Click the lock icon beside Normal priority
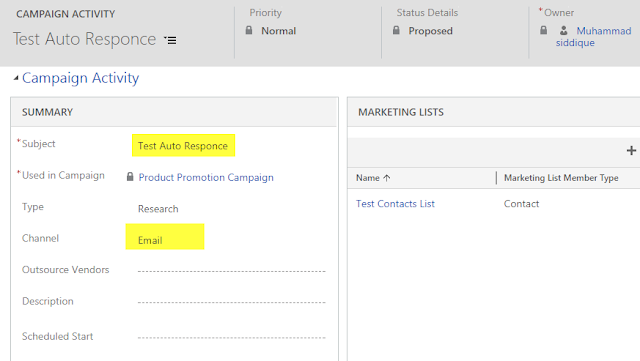Image resolution: width=640 pixels, height=361 pixels. tap(249, 30)
